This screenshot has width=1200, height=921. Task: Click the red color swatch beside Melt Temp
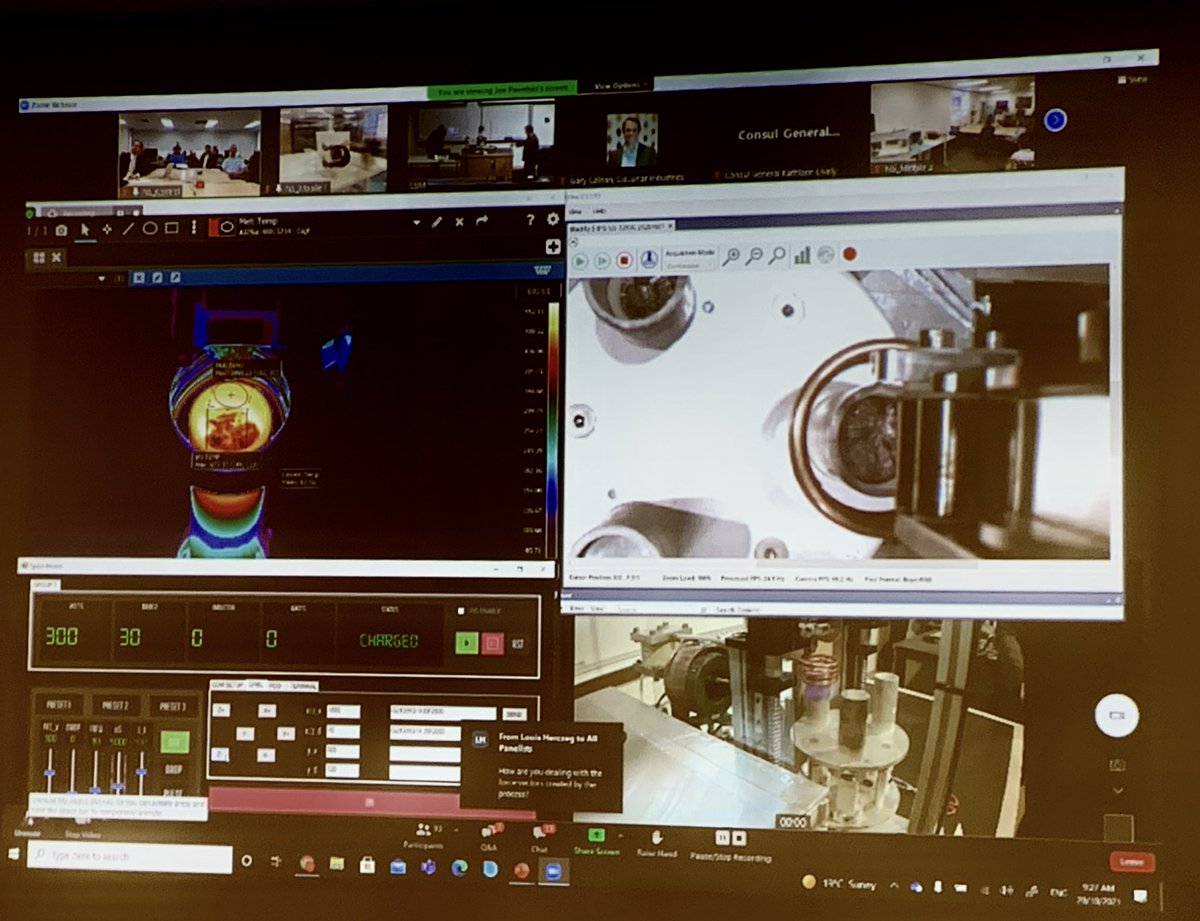pyautogui.click(x=213, y=227)
